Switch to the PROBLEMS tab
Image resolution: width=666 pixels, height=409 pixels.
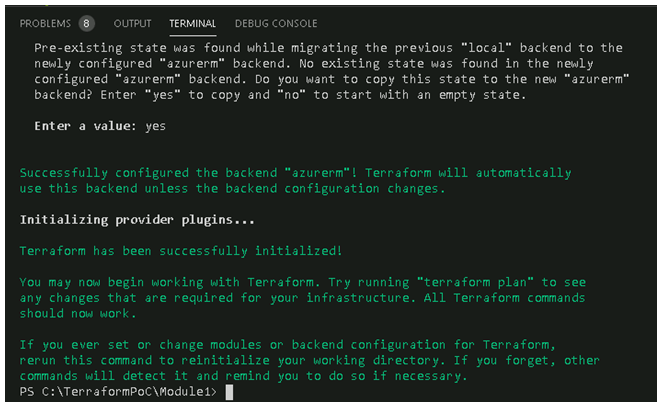point(45,23)
